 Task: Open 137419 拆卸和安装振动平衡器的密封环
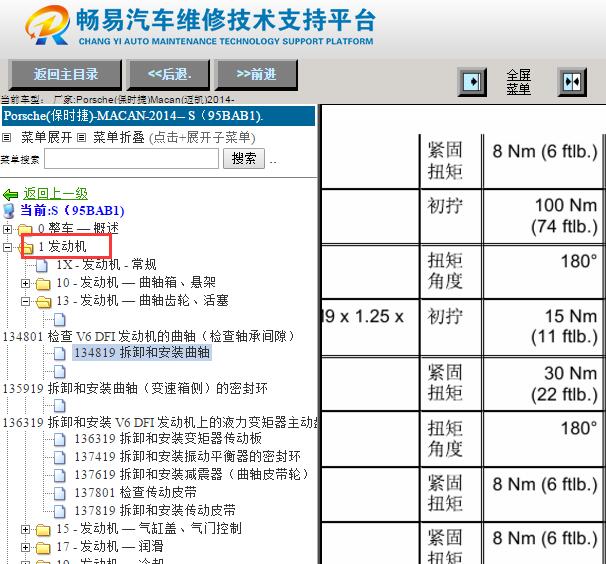coord(187,457)
